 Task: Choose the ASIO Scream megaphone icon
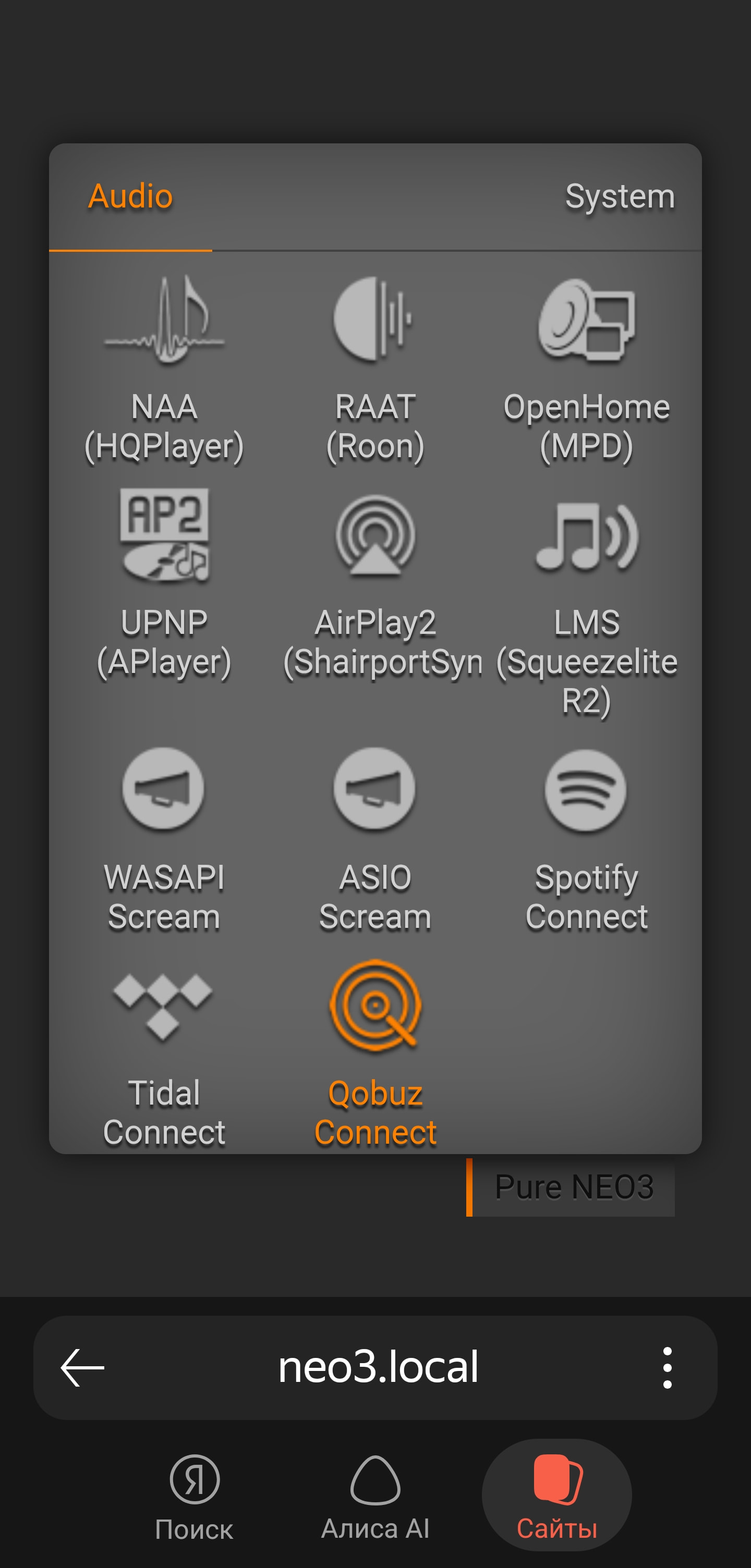(x=374, y=788)
